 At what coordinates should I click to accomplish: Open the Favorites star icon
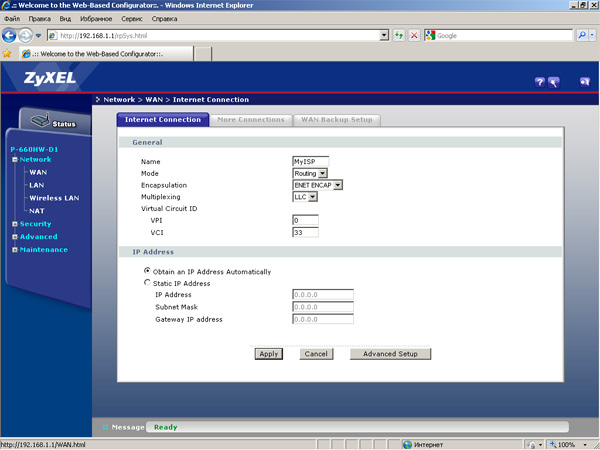pos(7,53)
